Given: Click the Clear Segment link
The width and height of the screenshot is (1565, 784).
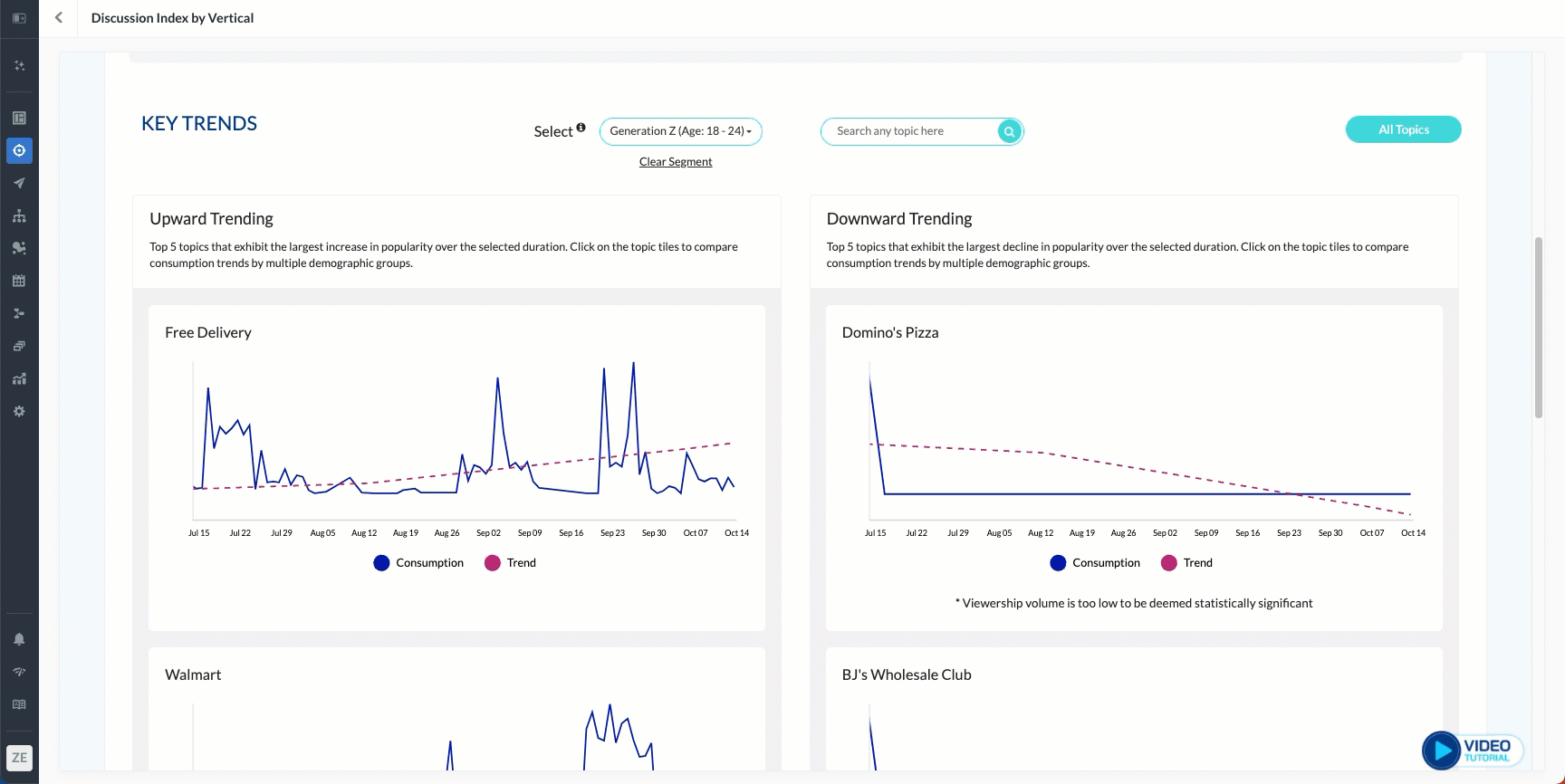Looking at the screenshot, I should tap(676, 162).
